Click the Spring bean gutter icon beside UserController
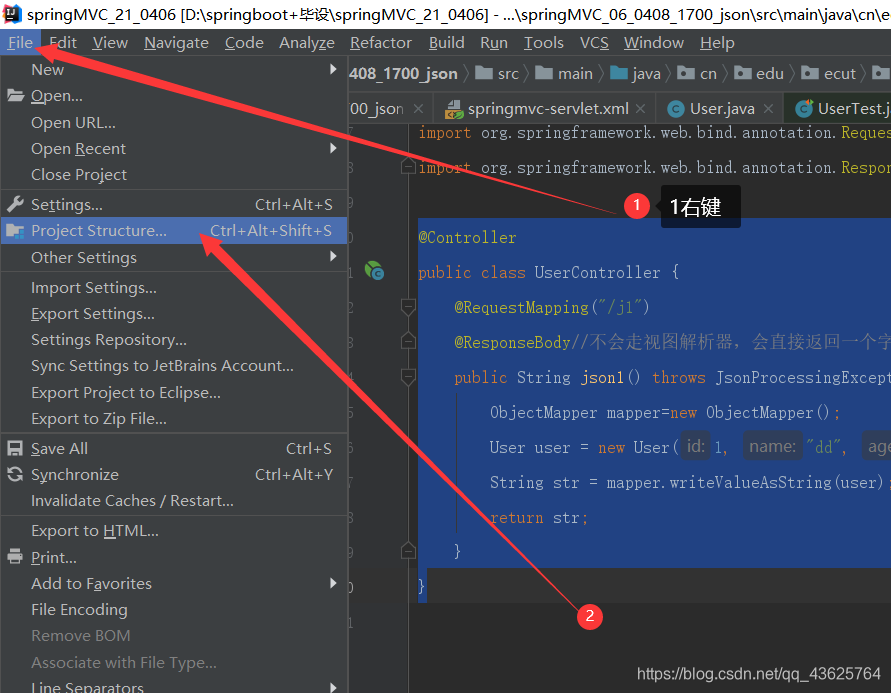Screen dimensions: 891x693 click(374, 270)
